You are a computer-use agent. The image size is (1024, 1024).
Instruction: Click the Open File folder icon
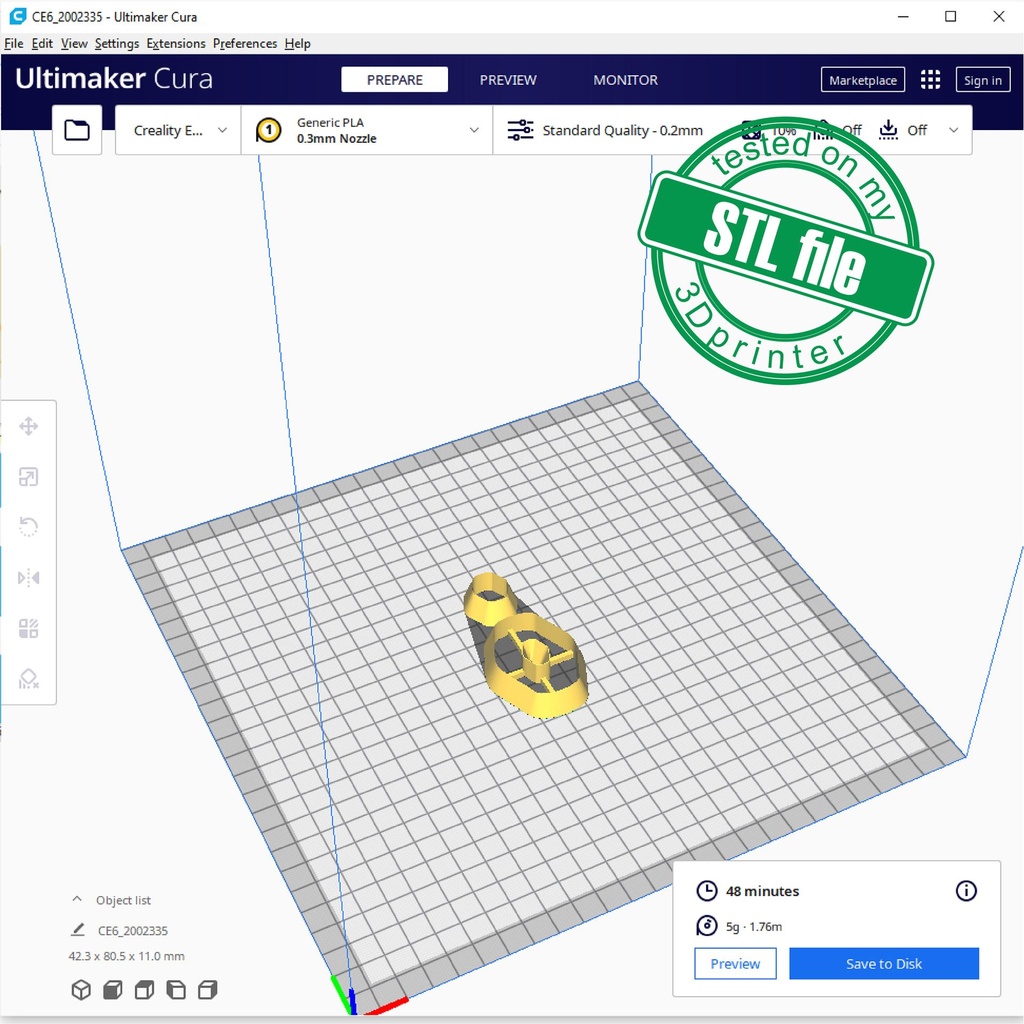click(x=77, y=130)
